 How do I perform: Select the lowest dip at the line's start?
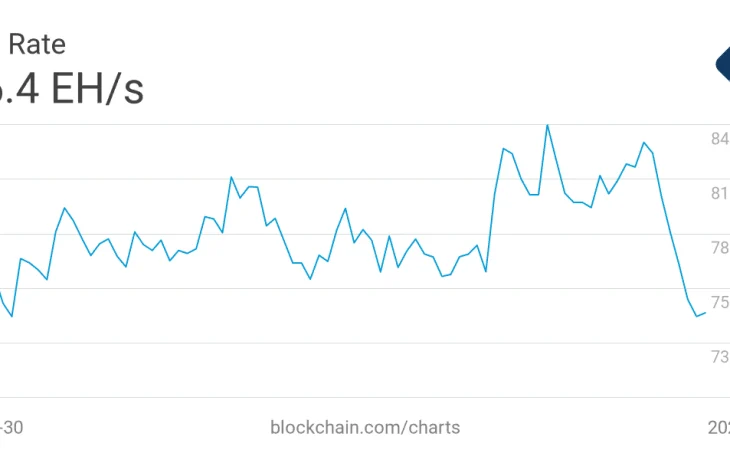point(12,316)
